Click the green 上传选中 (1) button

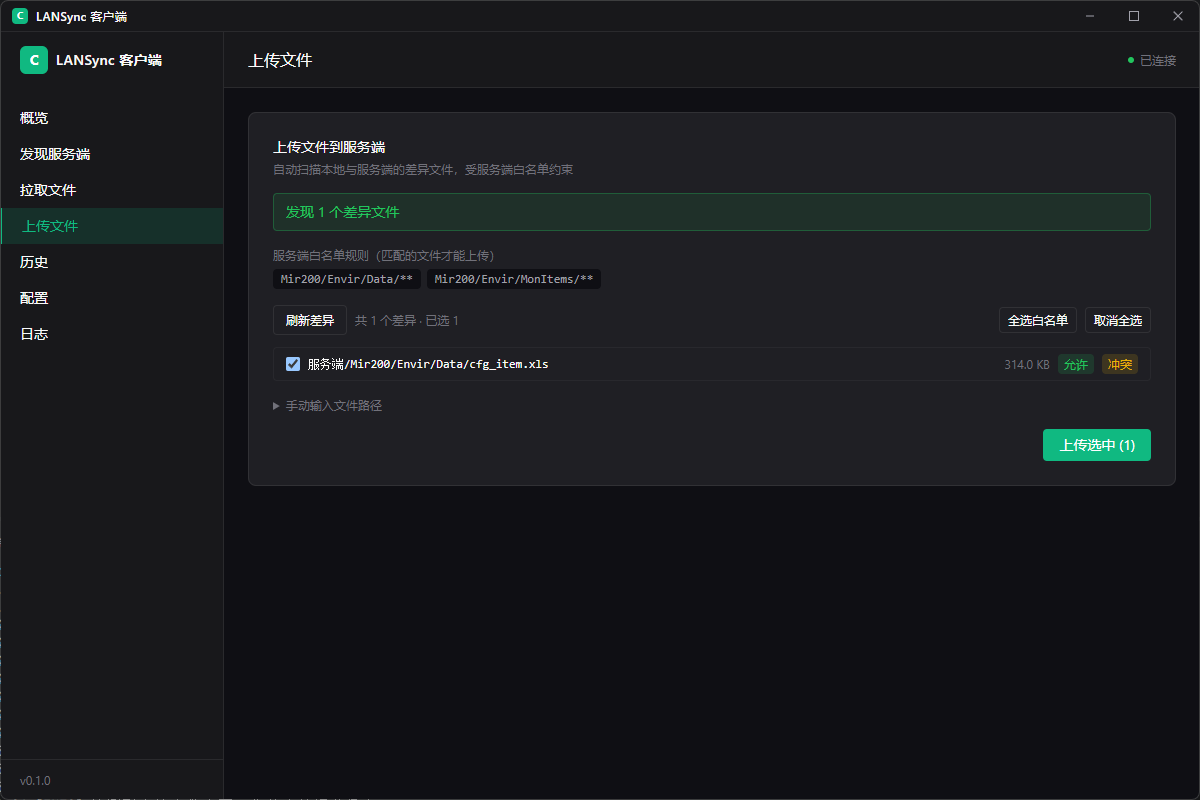pos(1097,445)
